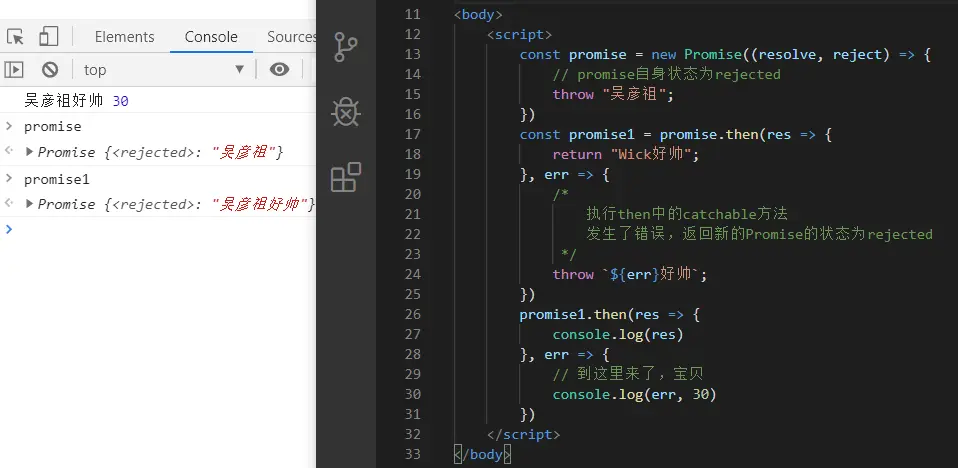Viewport: 958px width, 468px height.
Task: Click "console.log(res)" on line 27
Action: point(618,335)
